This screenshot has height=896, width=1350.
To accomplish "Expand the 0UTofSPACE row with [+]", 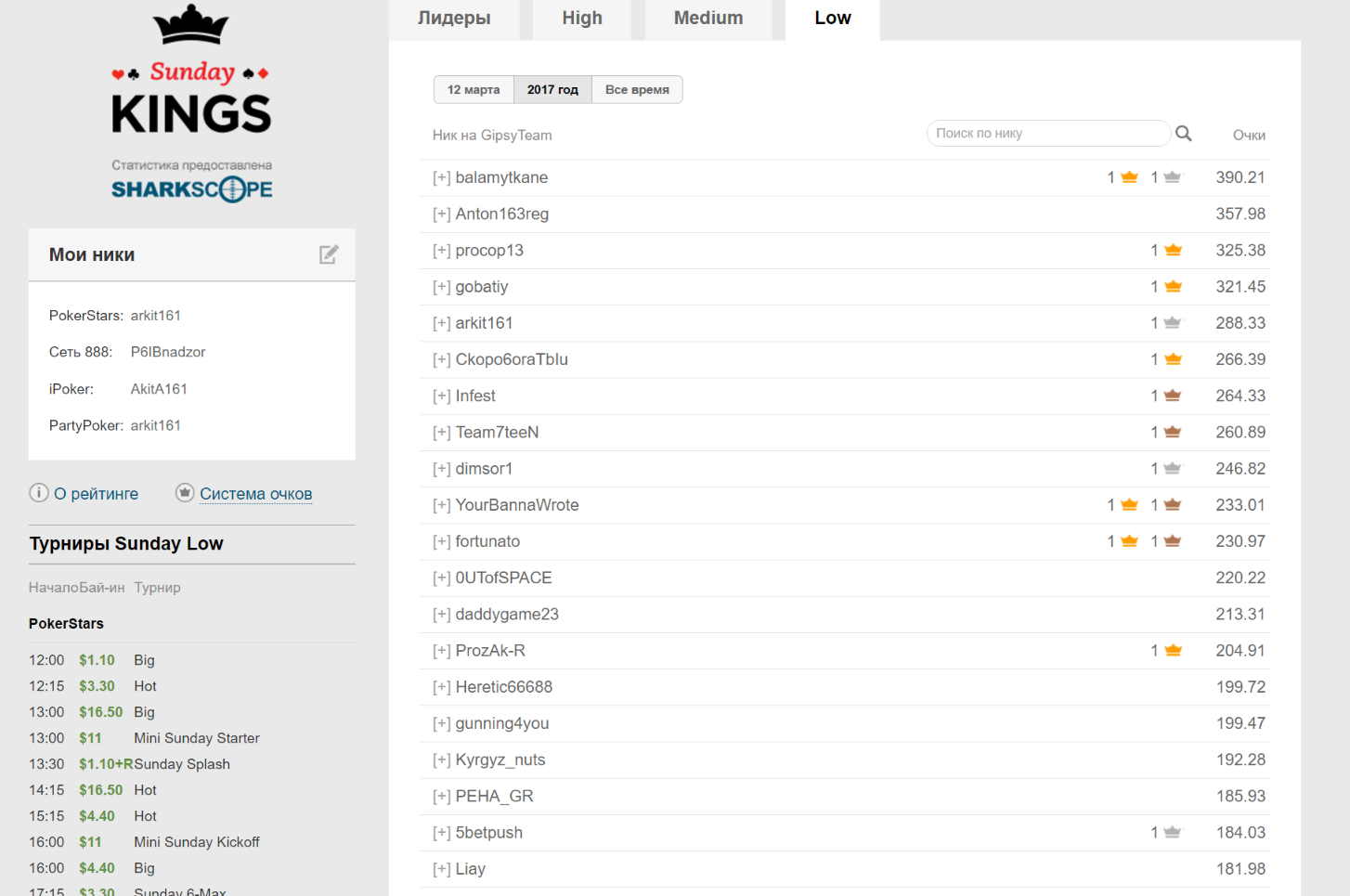I will [442, 578].
